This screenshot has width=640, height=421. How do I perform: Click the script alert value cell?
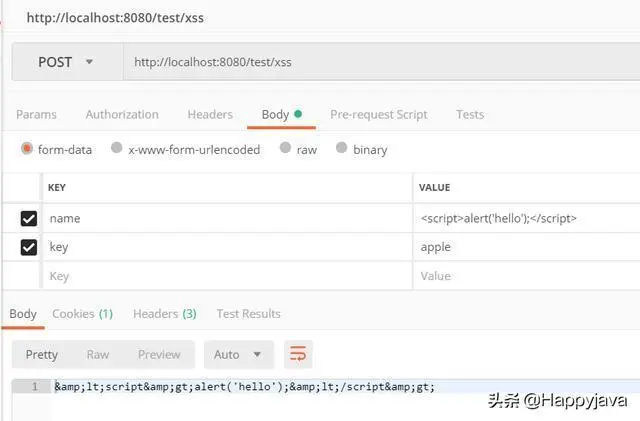527,218
